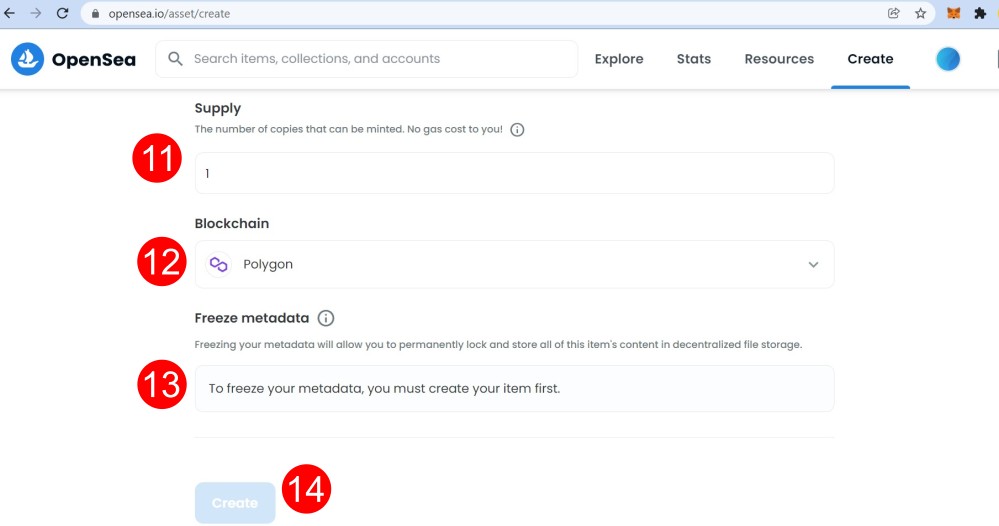Open the blue account avatar
Image resolution: width=999 pixels, height=526 pixels.
tap(948, 59)
